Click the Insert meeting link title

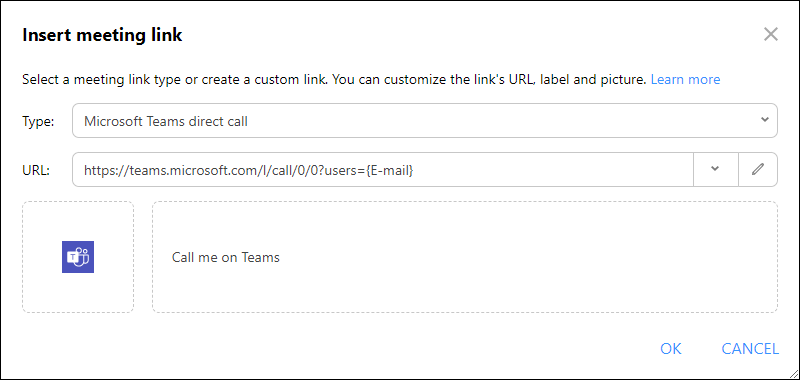tap(102, 35)
